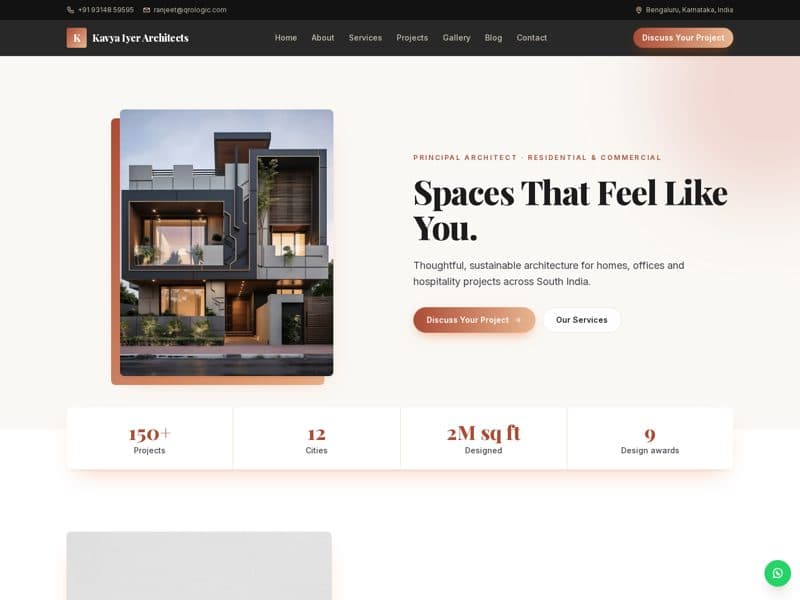Click the Thoughtful, sustainable architecture paragraph
The height and width of the screenshot is (600, 800).
pos(548,273)
